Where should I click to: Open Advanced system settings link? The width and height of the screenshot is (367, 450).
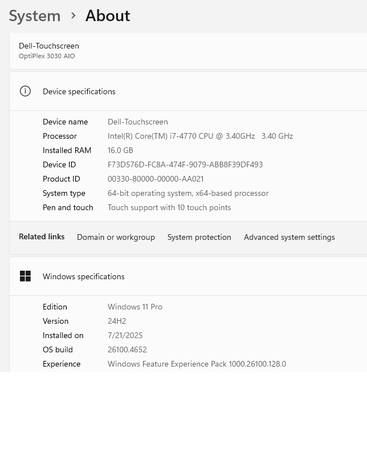click(289, 237)
